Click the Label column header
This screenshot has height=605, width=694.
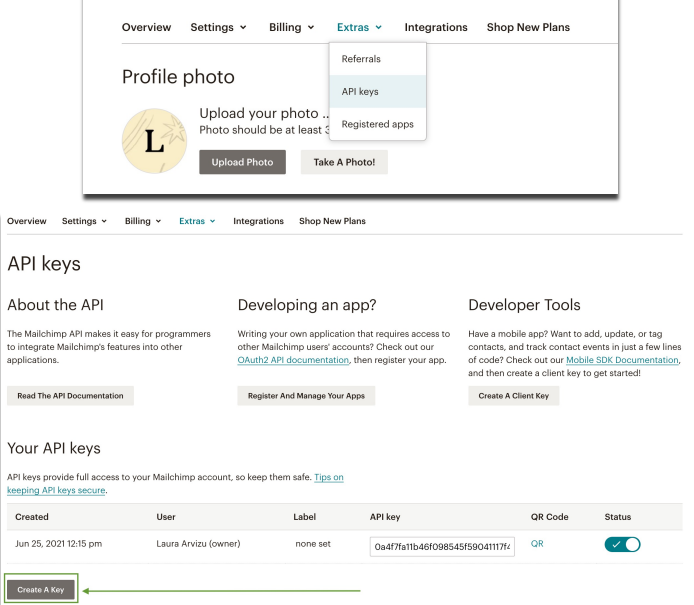click(305, 516)
